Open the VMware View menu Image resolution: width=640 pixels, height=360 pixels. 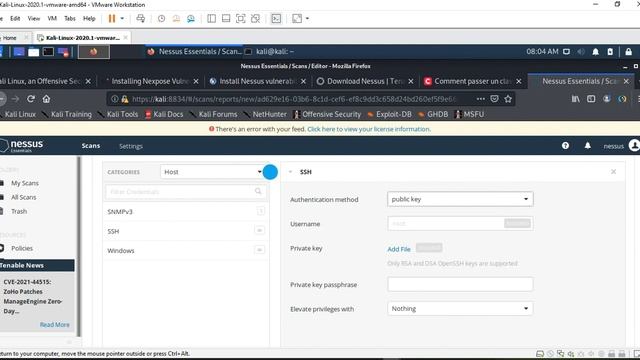coord(34,18)
